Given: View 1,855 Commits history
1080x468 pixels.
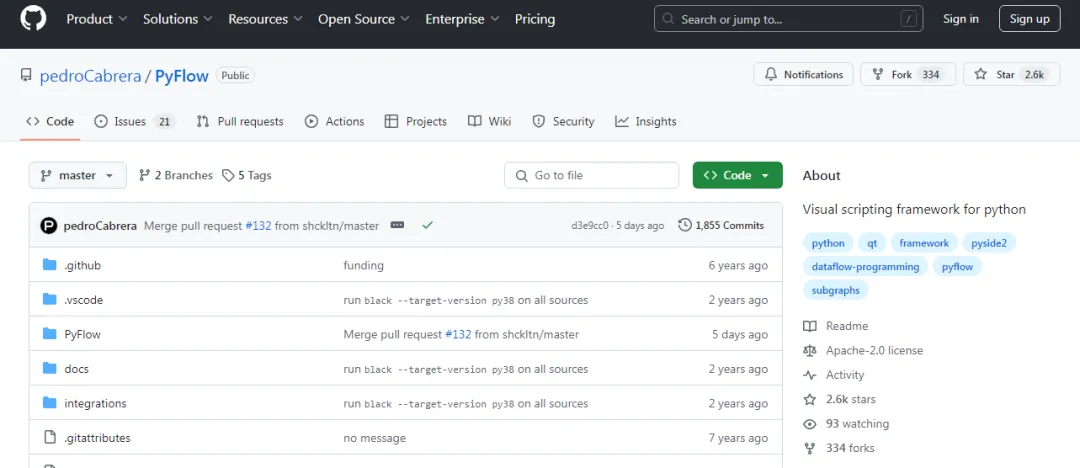Looking at the screenshot, I should click(721, 225).
